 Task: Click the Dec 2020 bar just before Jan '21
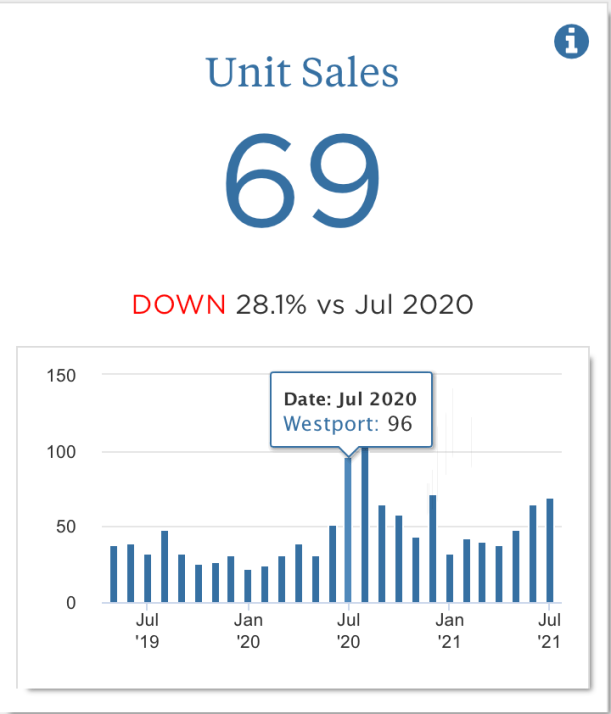pos(433,549)
